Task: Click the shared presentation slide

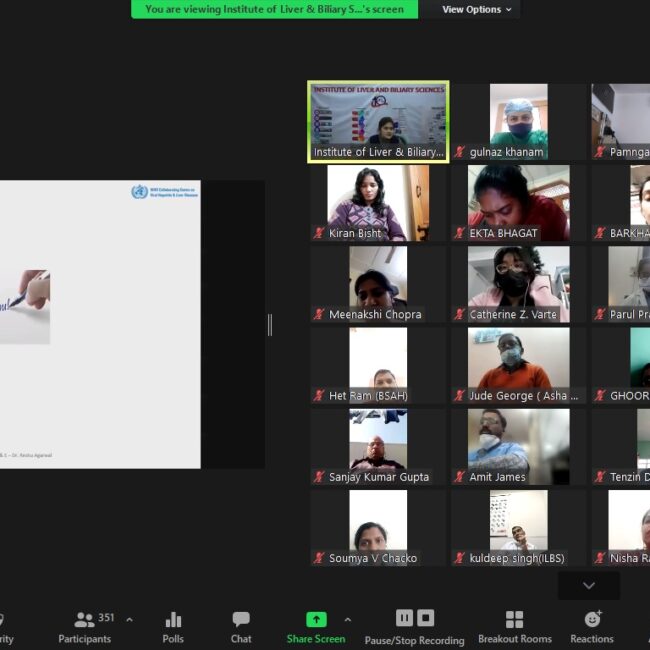Action: point(100,324)
